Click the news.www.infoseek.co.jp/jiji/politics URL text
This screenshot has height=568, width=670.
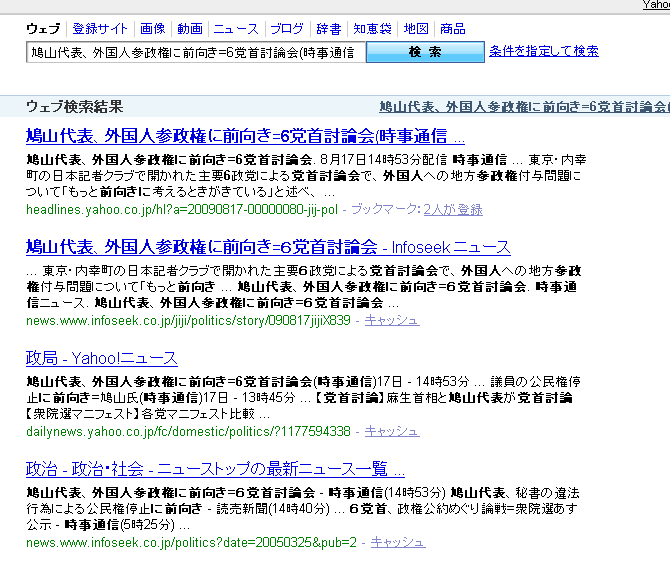(x=188, y=320)
